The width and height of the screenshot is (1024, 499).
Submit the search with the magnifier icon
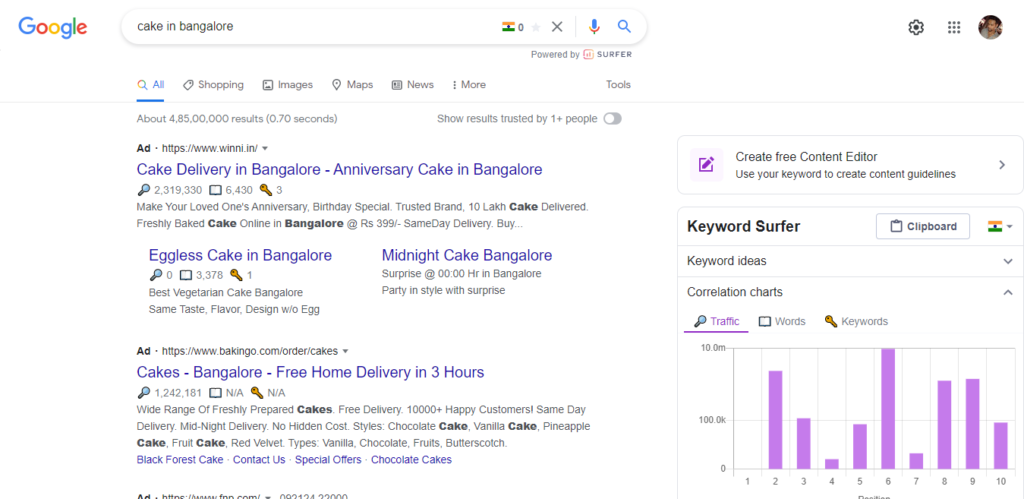[x=624, y=26]
